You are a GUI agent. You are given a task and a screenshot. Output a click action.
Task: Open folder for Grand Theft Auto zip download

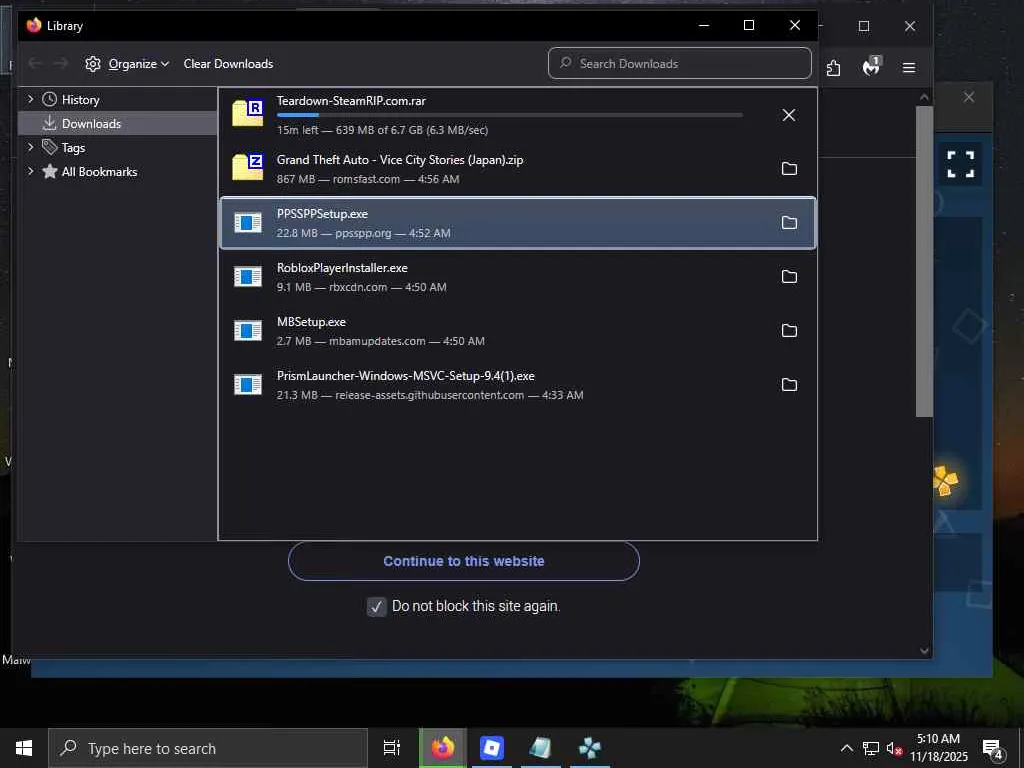789,168
